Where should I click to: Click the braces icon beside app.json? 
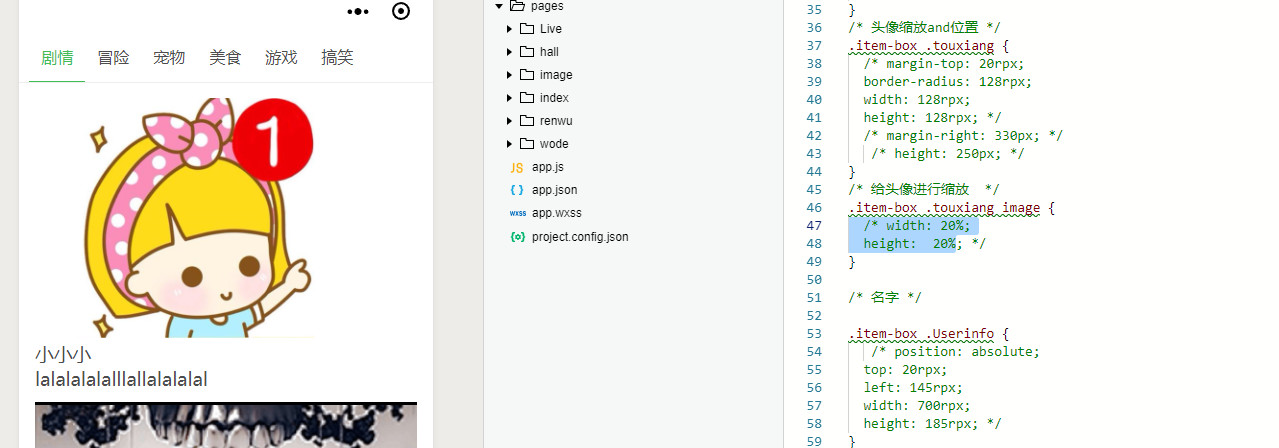tap(517, 190)
